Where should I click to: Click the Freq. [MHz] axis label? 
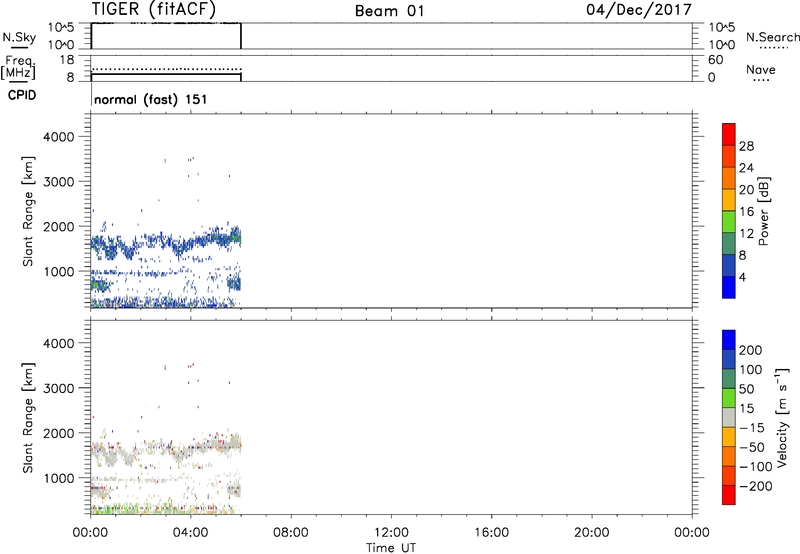point(18,67)
